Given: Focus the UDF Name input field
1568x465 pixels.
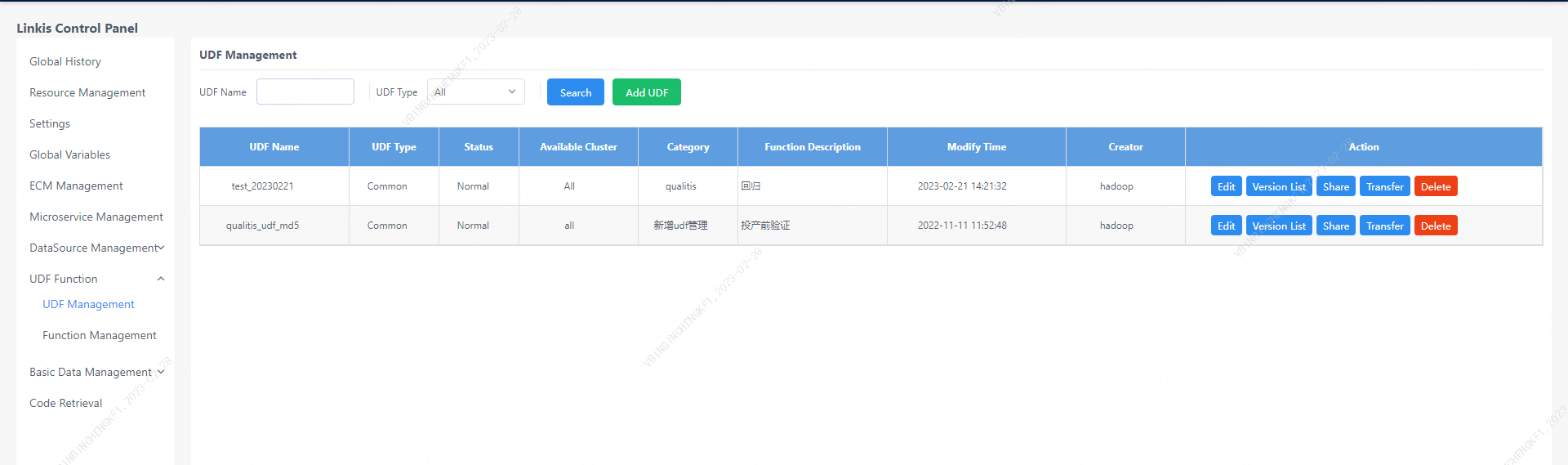Looking at the screenshot, I should (305, 92).
